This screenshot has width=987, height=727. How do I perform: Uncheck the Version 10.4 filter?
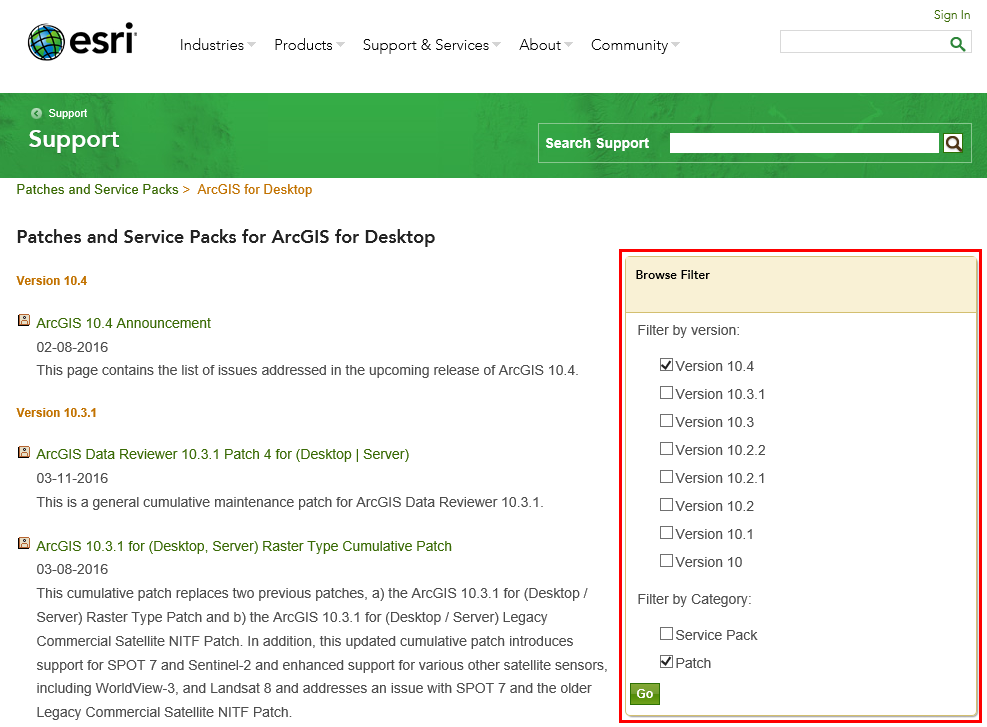666,364
